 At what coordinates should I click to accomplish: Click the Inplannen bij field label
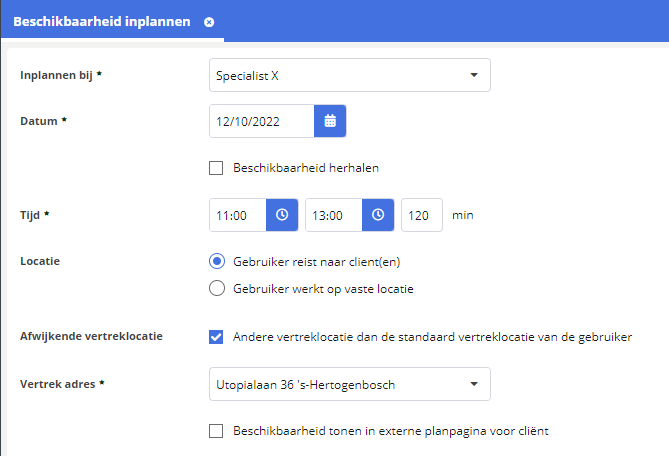pyautogui.click(x=61, y=75)
